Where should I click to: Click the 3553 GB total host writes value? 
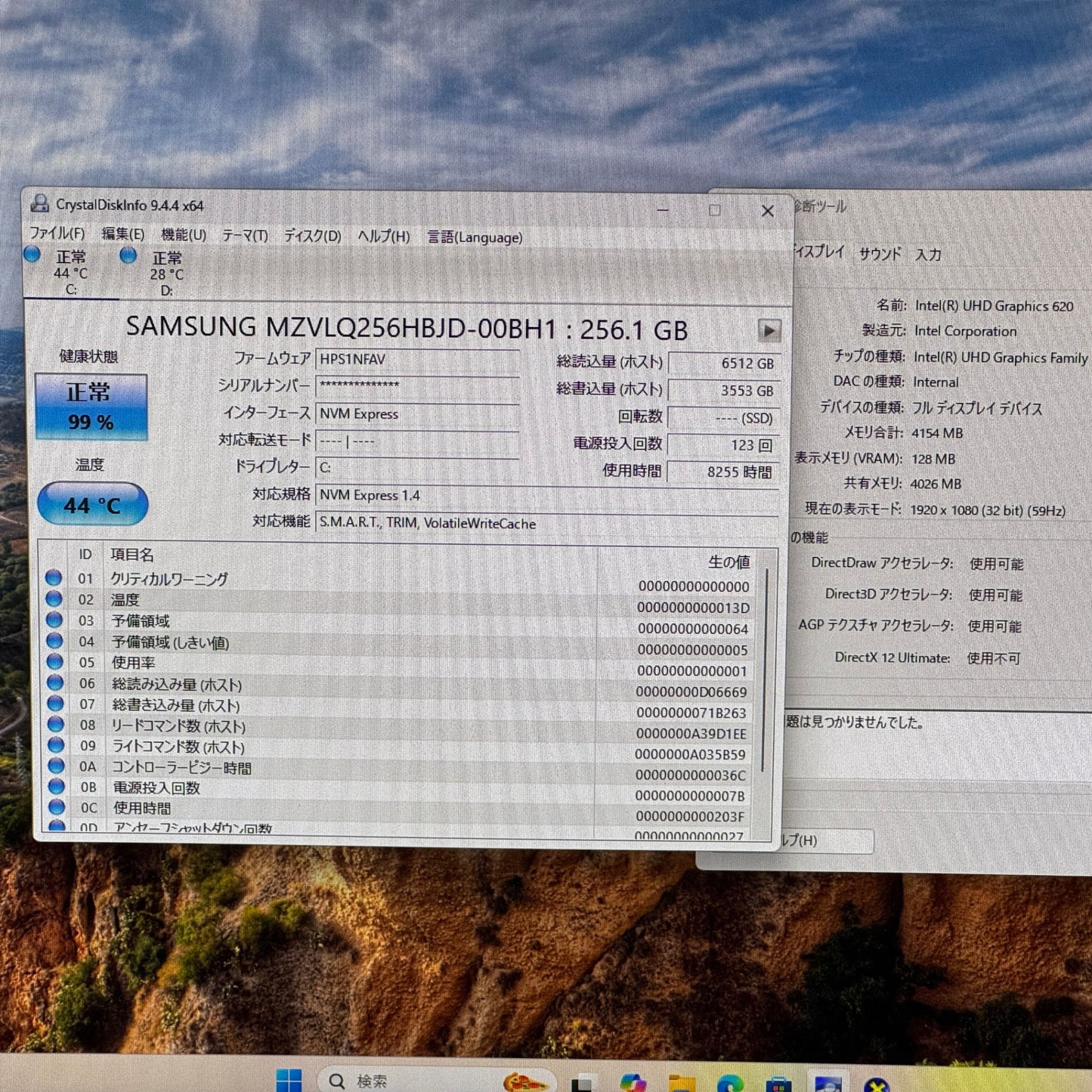click(x=723, y=391)
